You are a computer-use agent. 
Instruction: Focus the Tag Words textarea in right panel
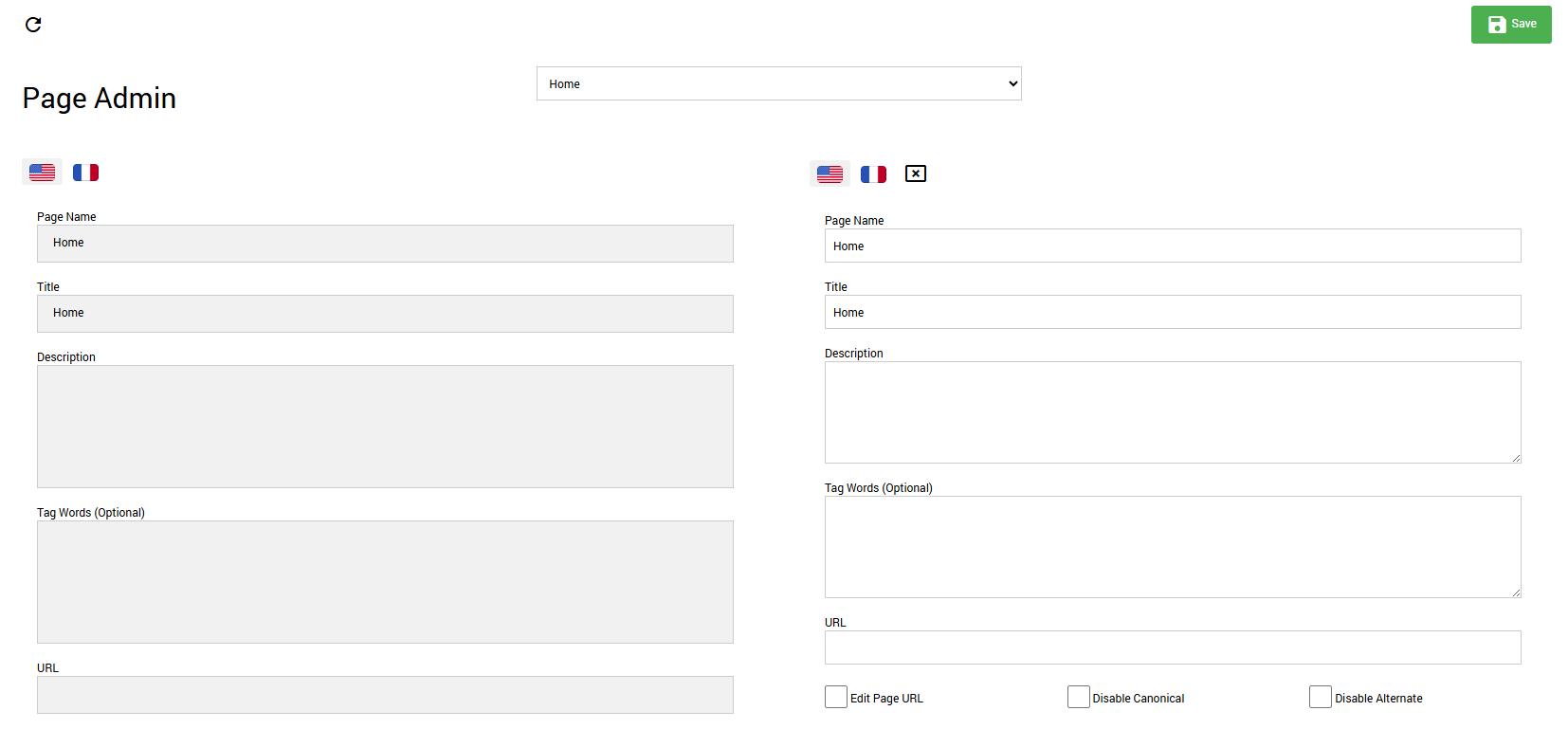tap(1173, 547)
